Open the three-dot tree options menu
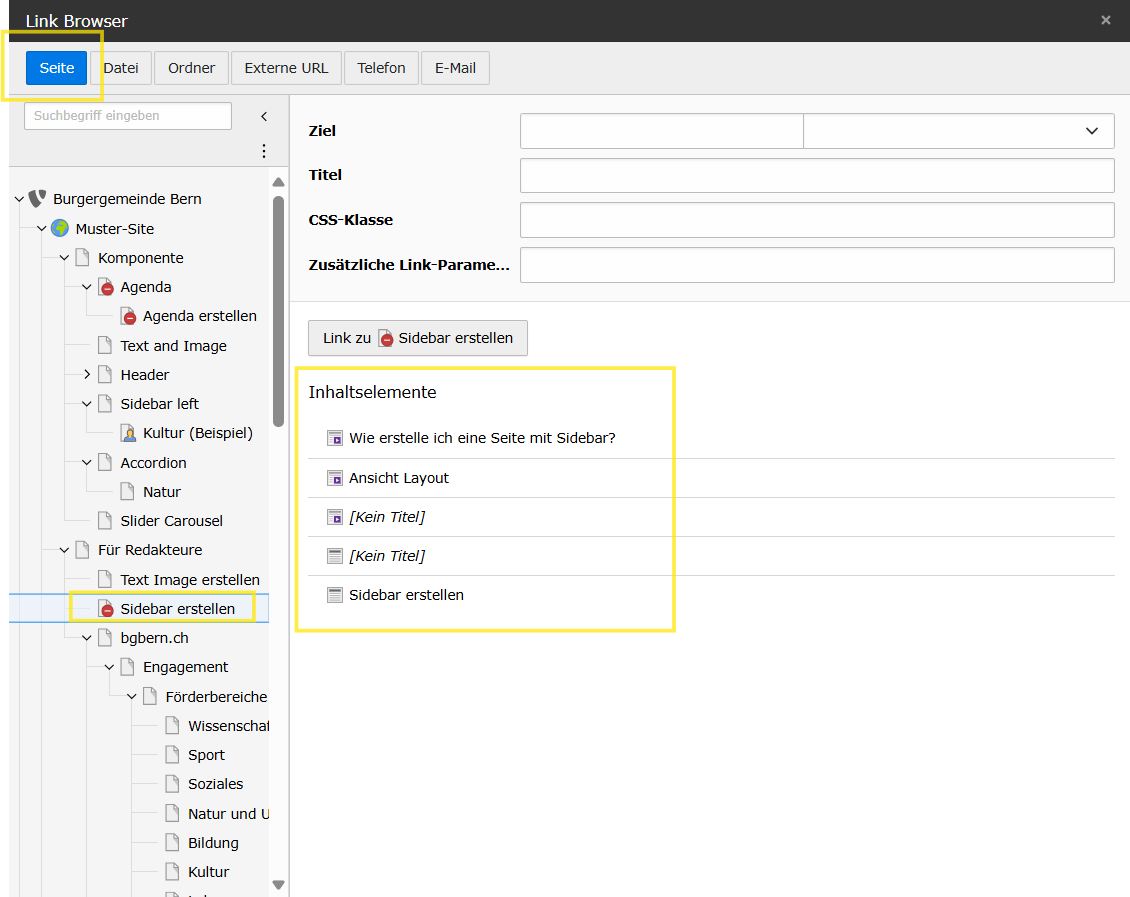 click(x=264, y=151)
